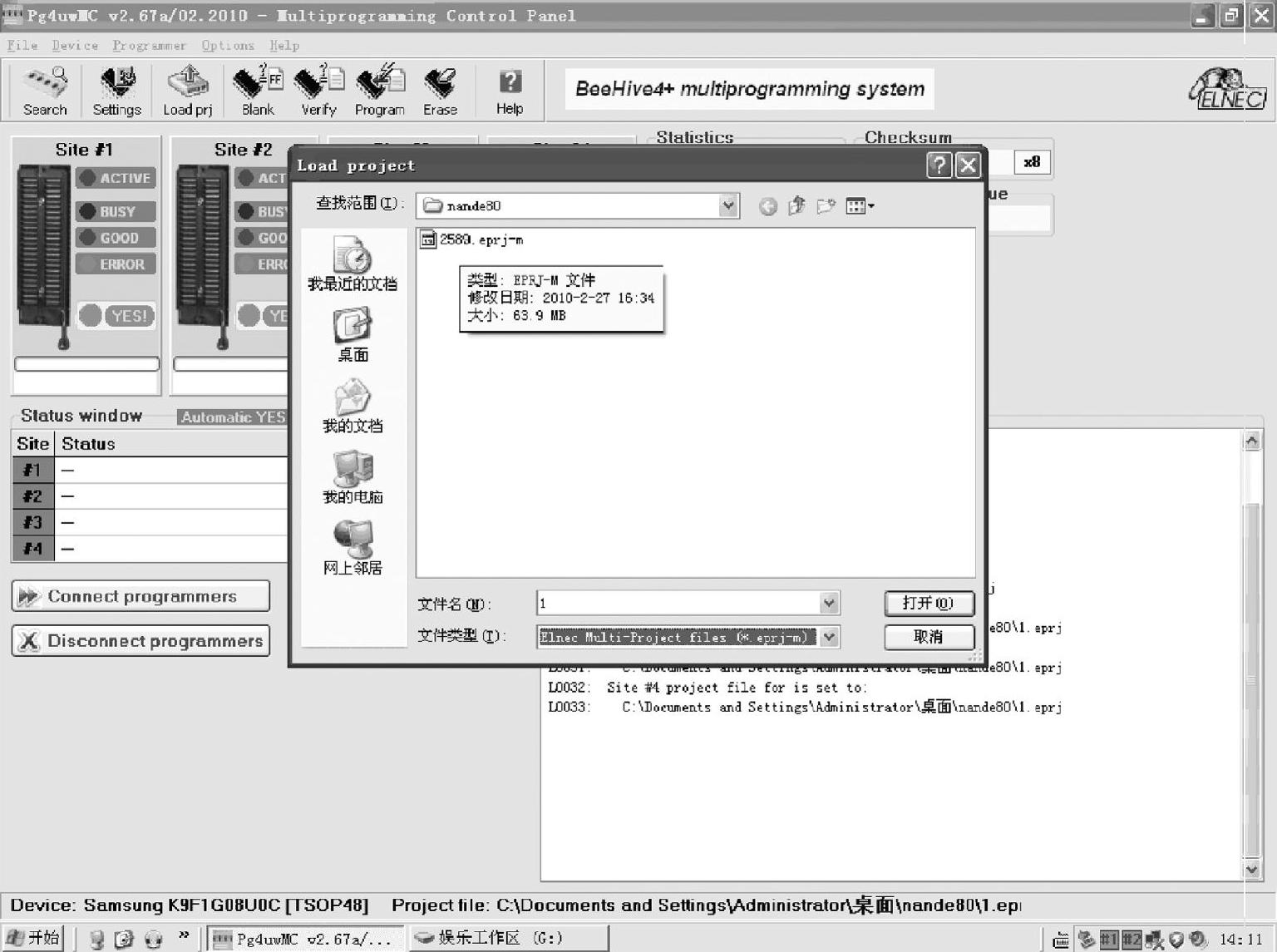This screenshot has height=952, width=1277.
Task: Click the taskbar clock showing 14:11
Action: coord(1241,940)
